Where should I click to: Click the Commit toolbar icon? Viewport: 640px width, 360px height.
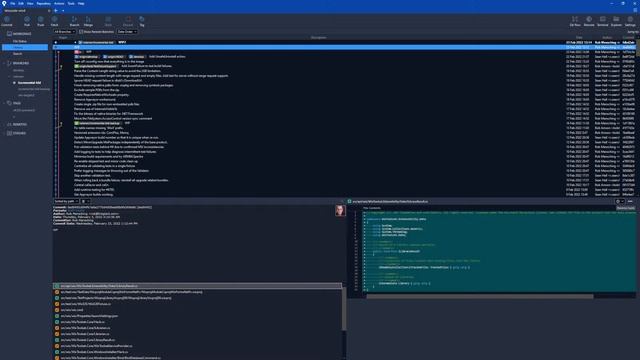coord(7,21)
